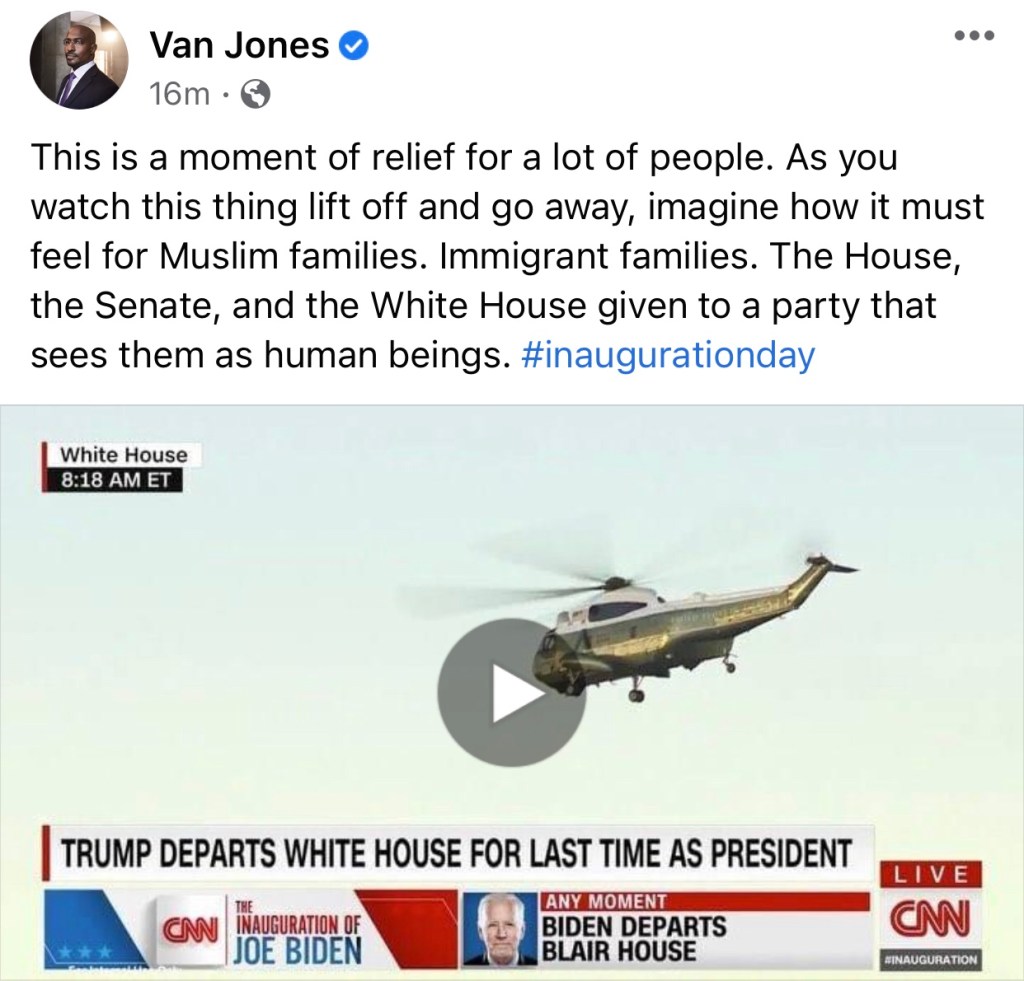Click the #INAUGURATION tag under CNN logo
This screenshot has width=1024, height=981.
[x=931, y=960]
